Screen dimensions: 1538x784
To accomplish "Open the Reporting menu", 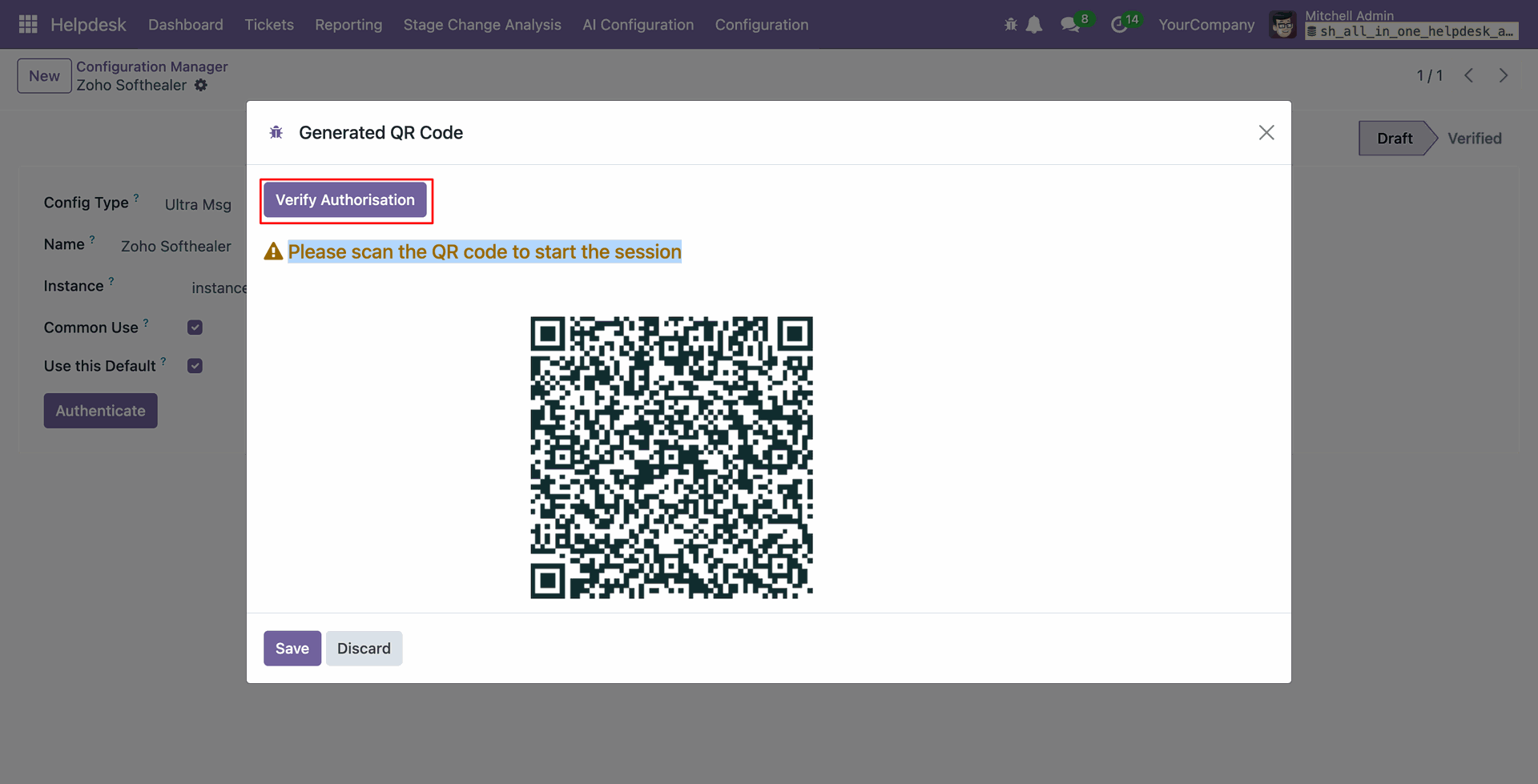I will point(348,25).
